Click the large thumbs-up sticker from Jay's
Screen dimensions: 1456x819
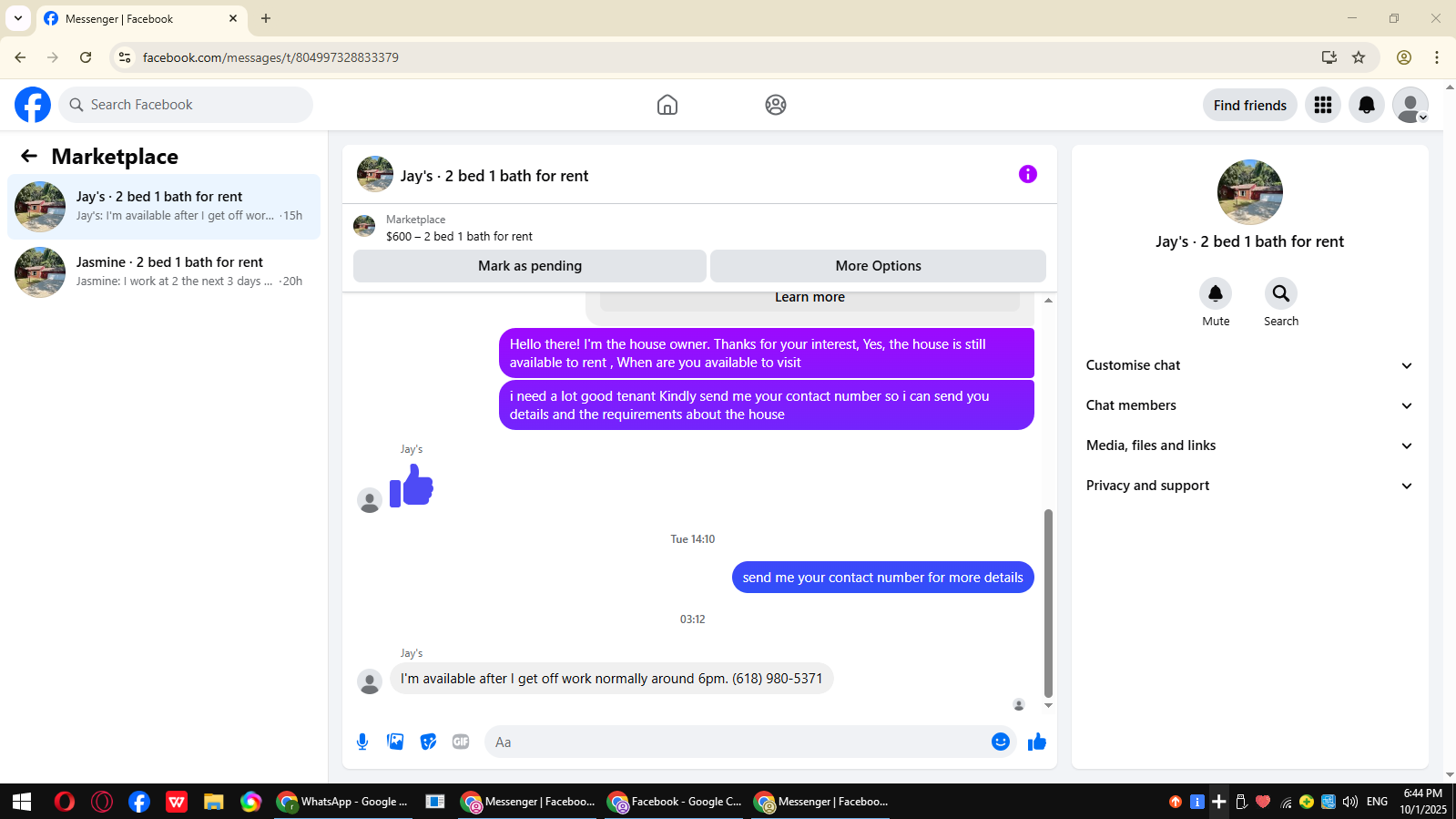point(412,486)
